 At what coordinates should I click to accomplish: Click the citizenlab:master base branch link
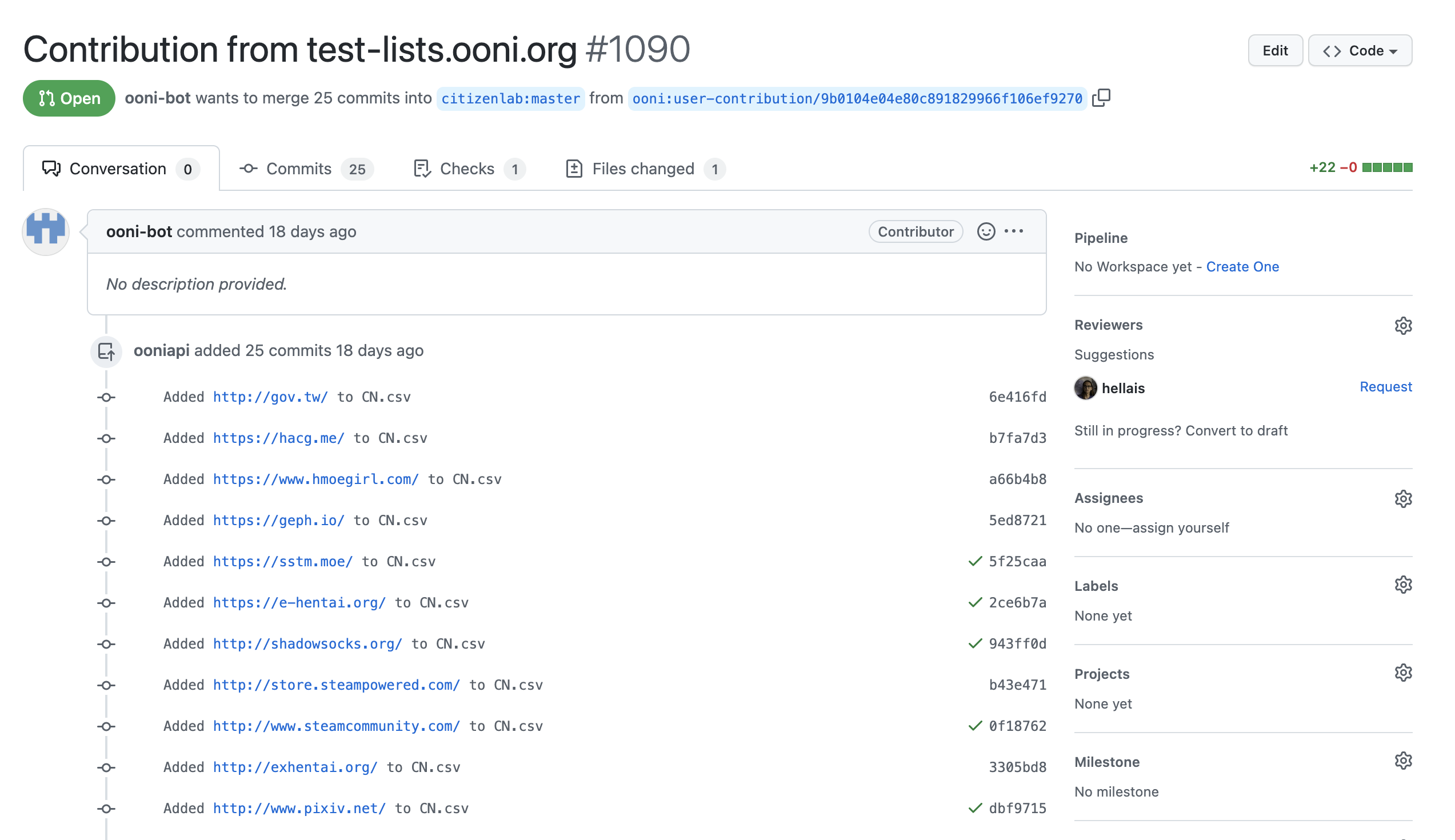510,99
